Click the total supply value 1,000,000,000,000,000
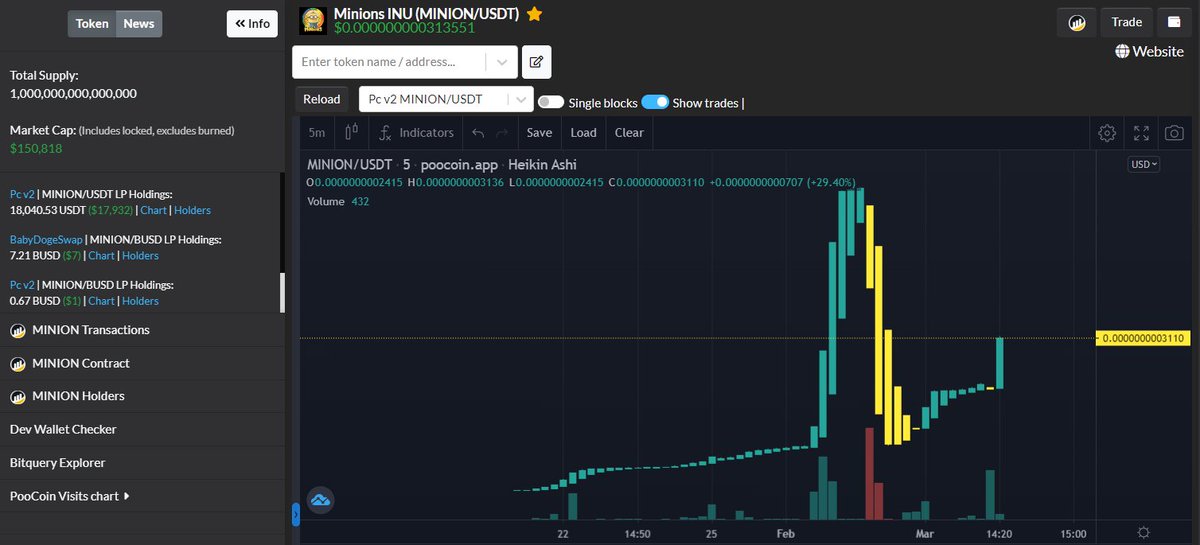Viewport: 1200px width, 545px height. (73, 93)
